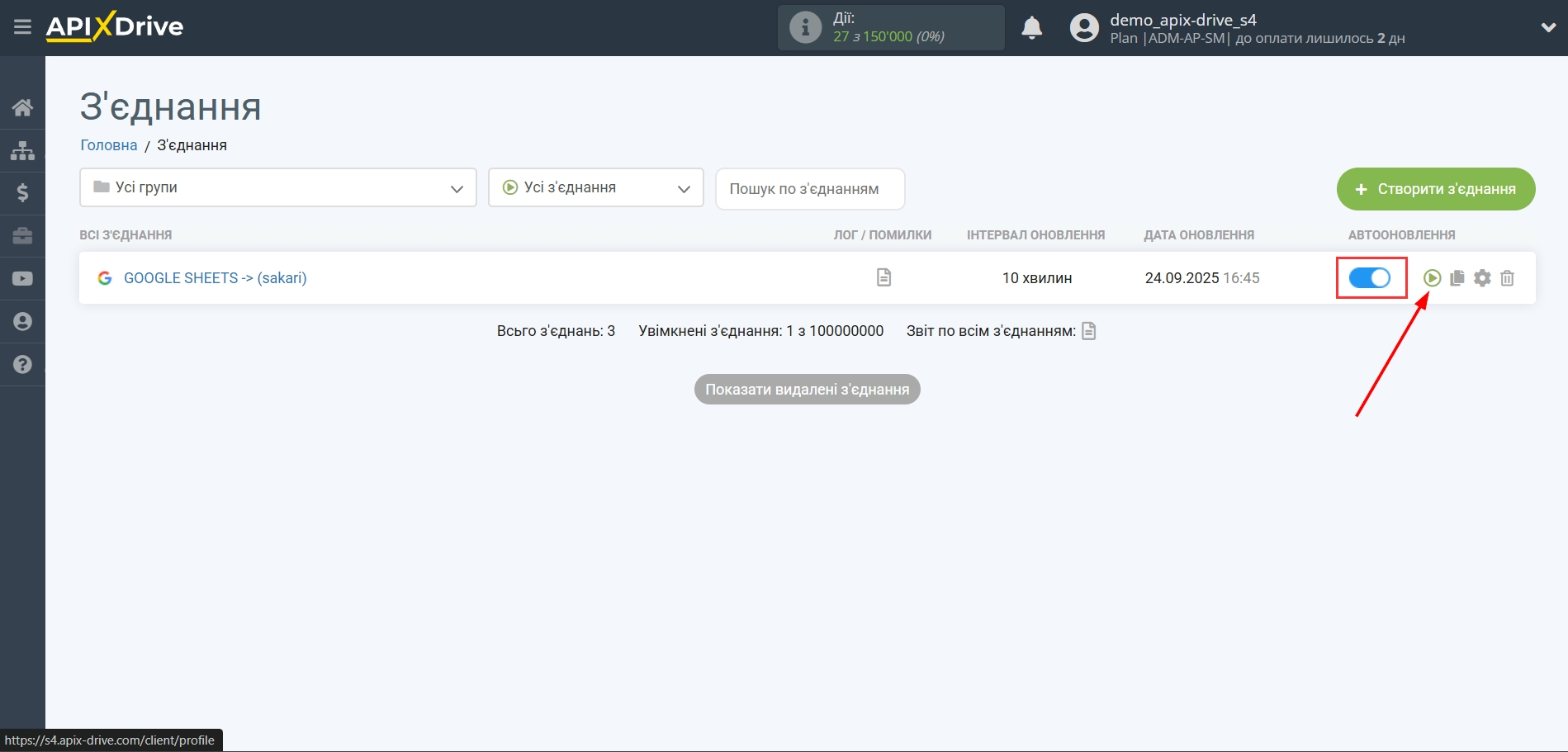Disable the auto-update toggle switch
Screen dimensions: 1568x752
tap(1370, 278)
